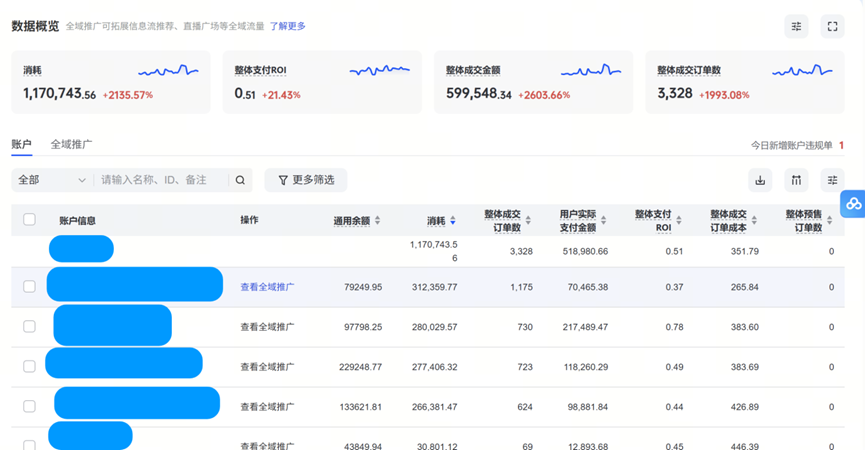The image size is (865, 450).
Task: Open data overview settings sliders icon
Action: tap(796, 27)
